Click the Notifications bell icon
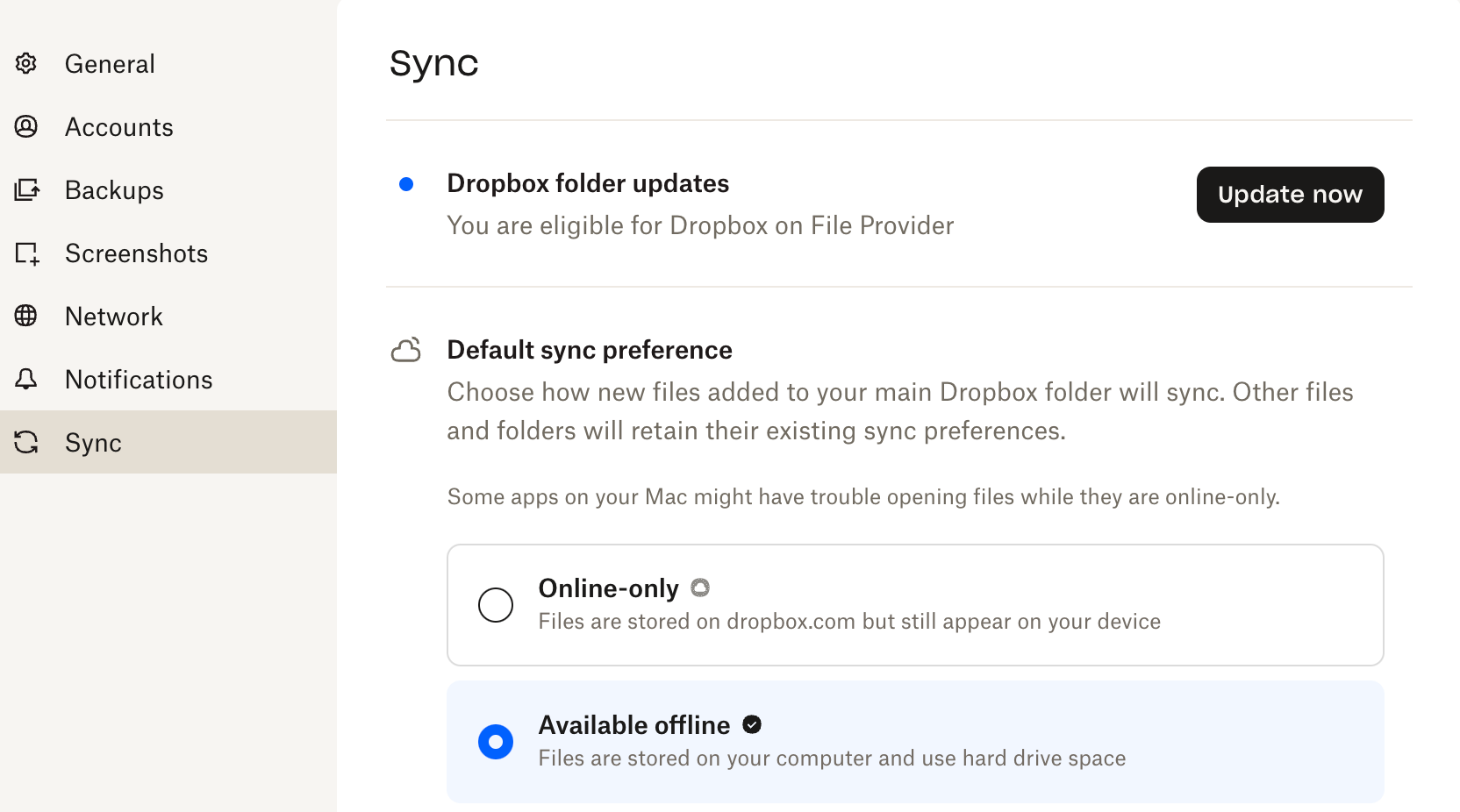 pyautogui.click(x=26, y=379)
